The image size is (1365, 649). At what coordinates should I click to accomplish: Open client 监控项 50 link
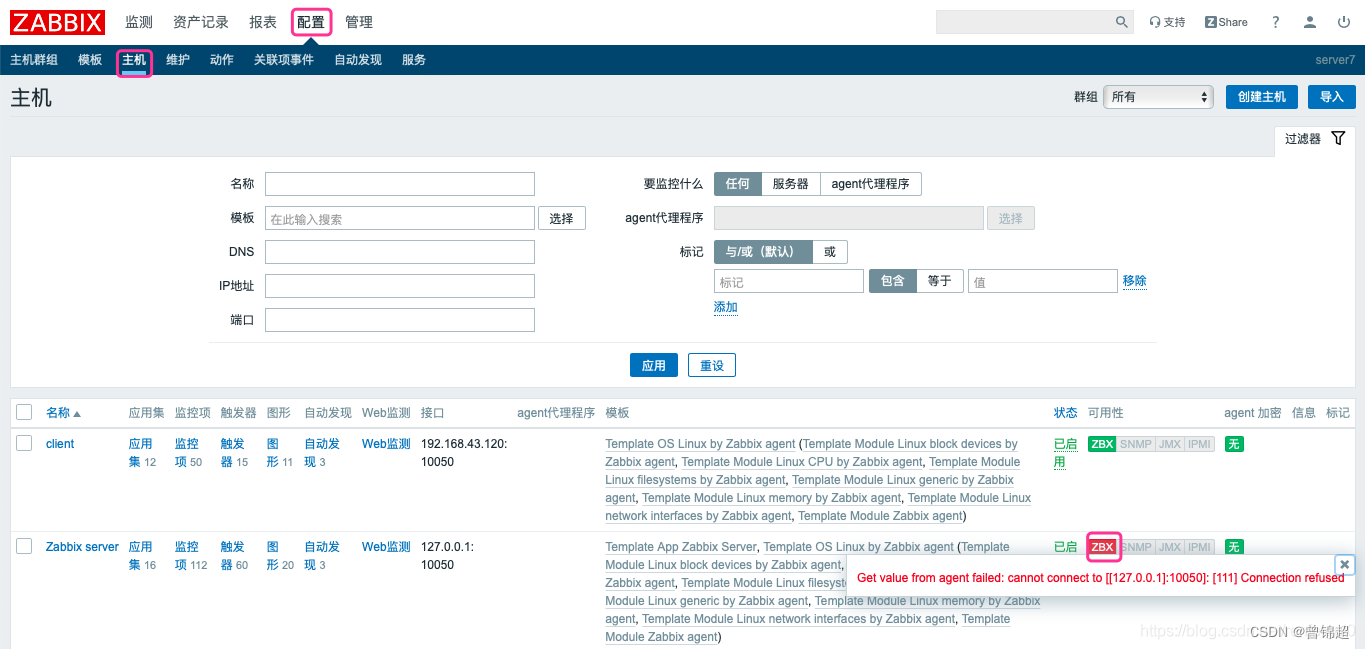188,453
